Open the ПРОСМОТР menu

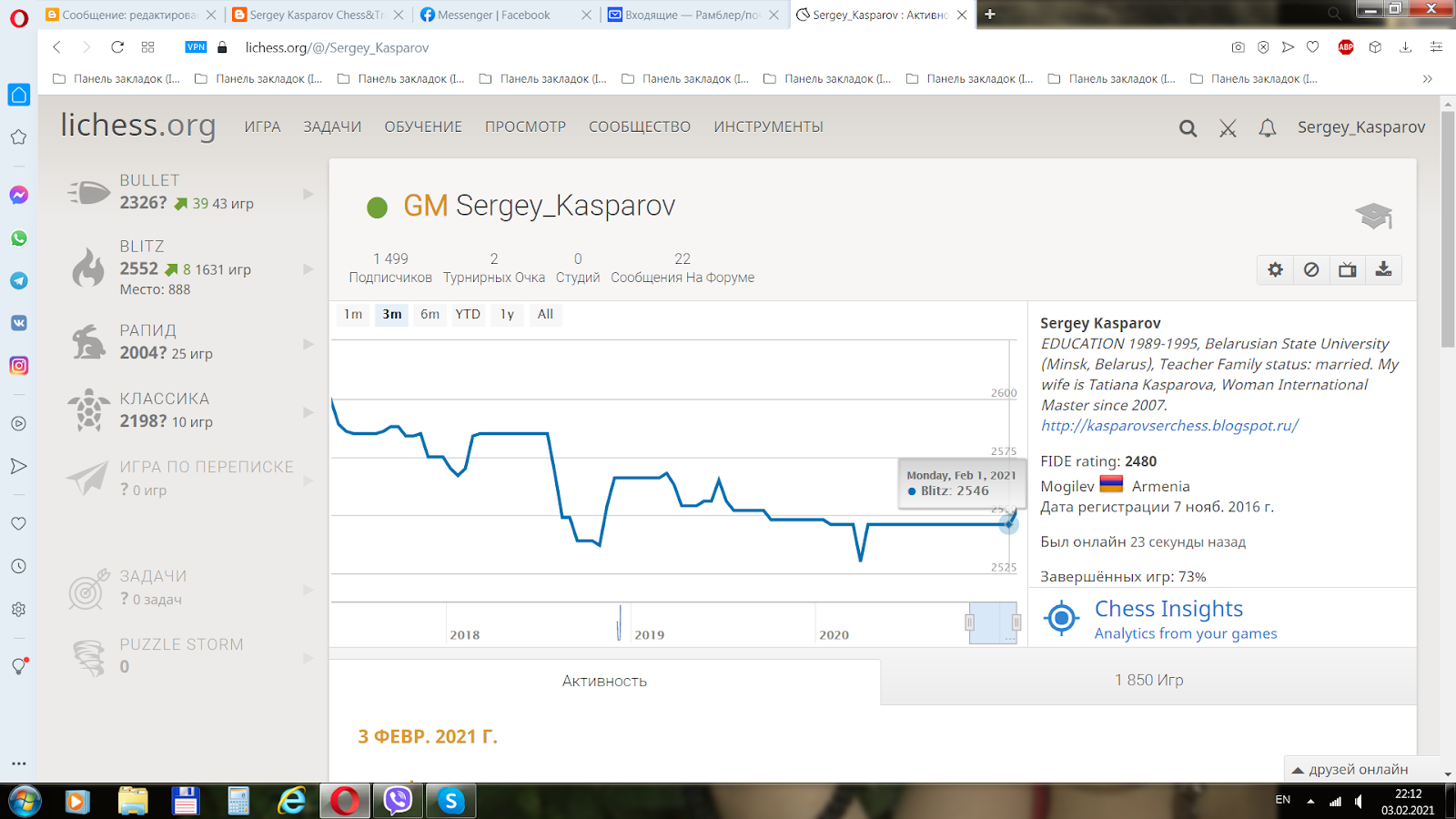(x=525, y=126)
